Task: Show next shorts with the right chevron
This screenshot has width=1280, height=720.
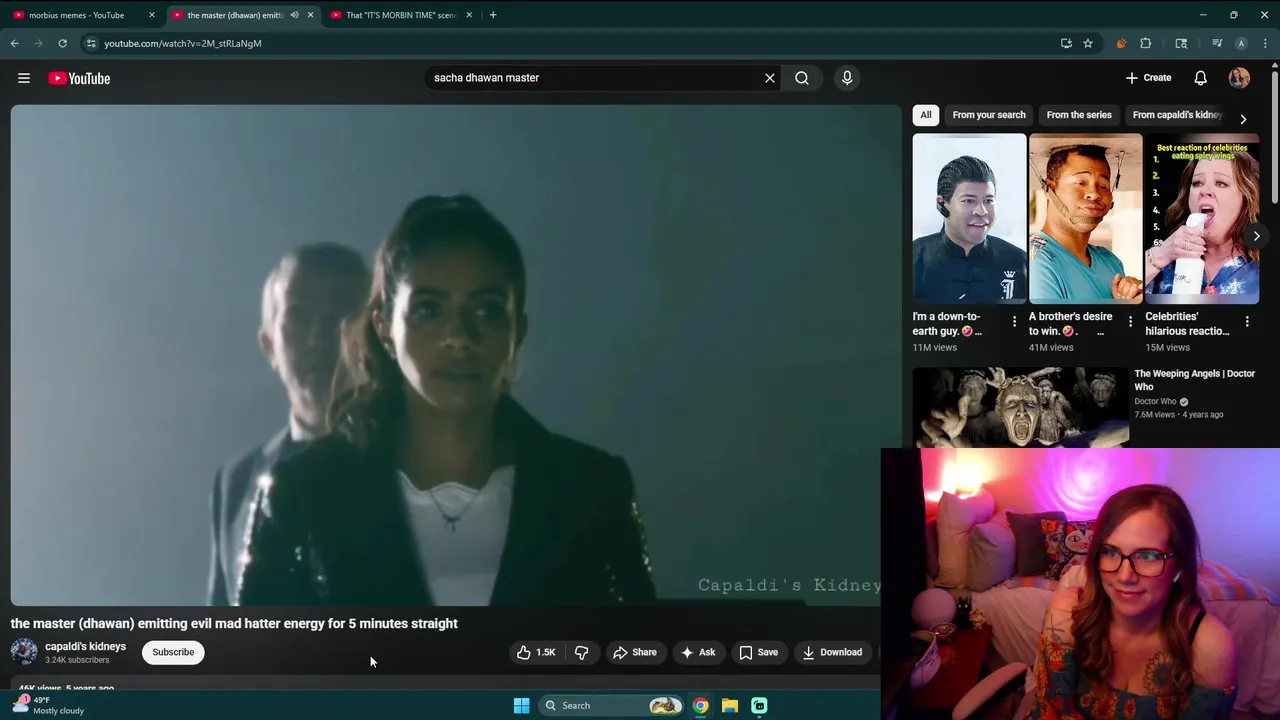Action: [1256, 236]
